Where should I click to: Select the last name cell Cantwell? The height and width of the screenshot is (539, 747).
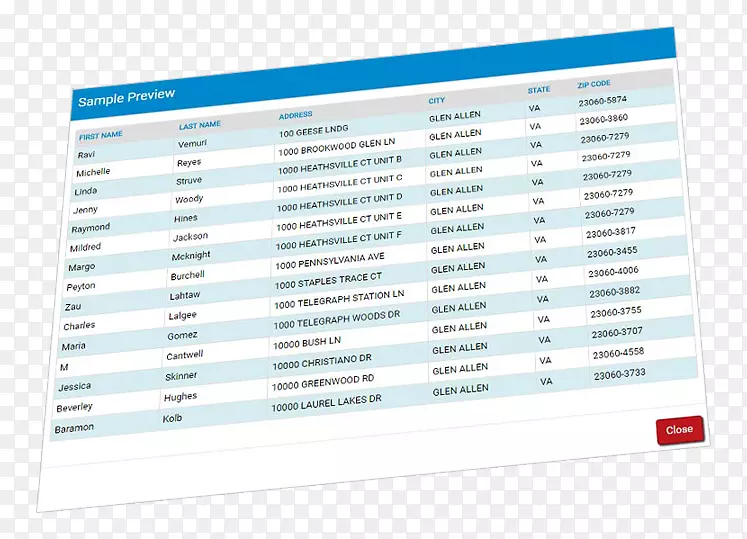click(185, 355)
